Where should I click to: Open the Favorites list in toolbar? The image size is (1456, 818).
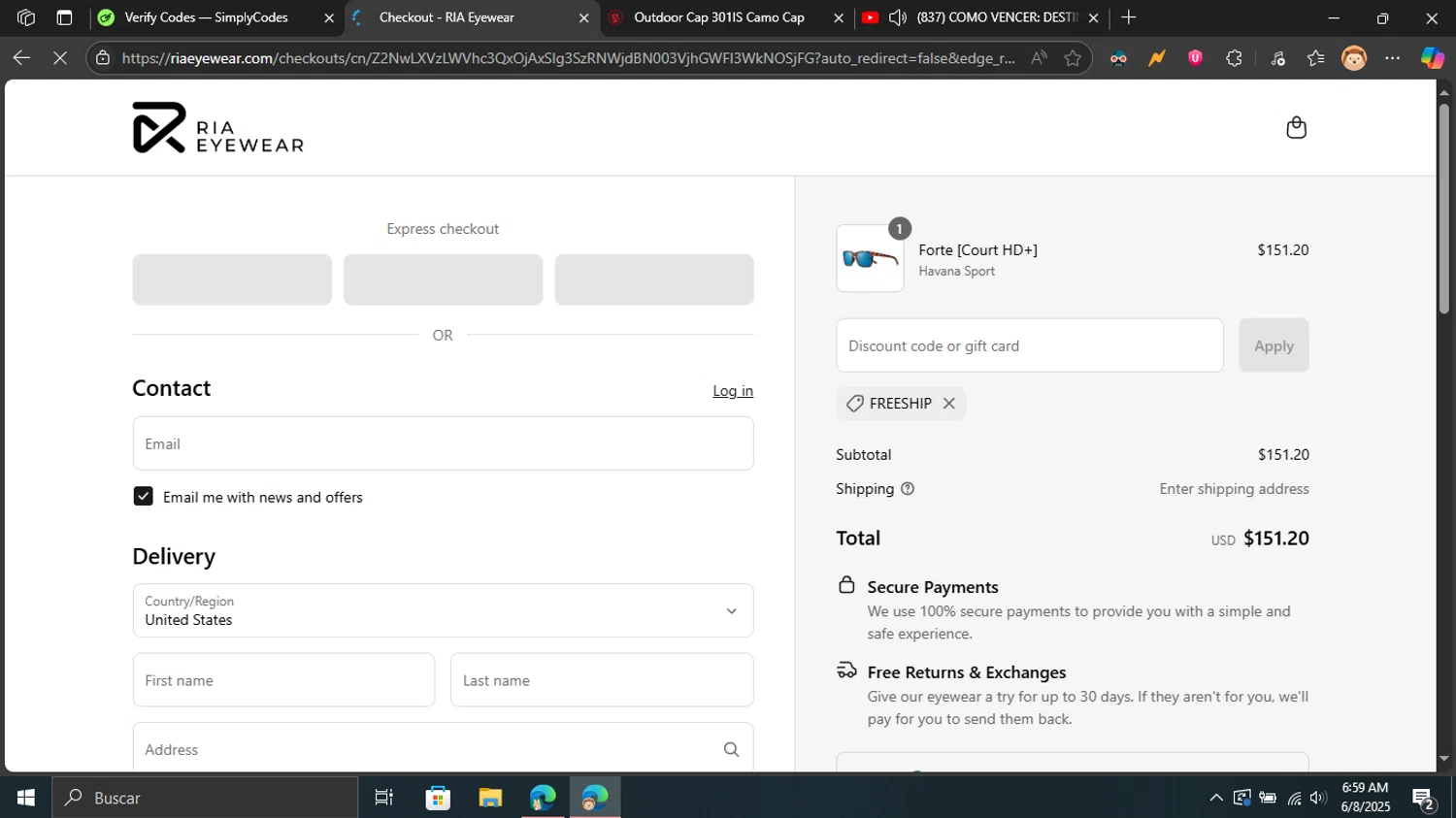coord(1315,58)
